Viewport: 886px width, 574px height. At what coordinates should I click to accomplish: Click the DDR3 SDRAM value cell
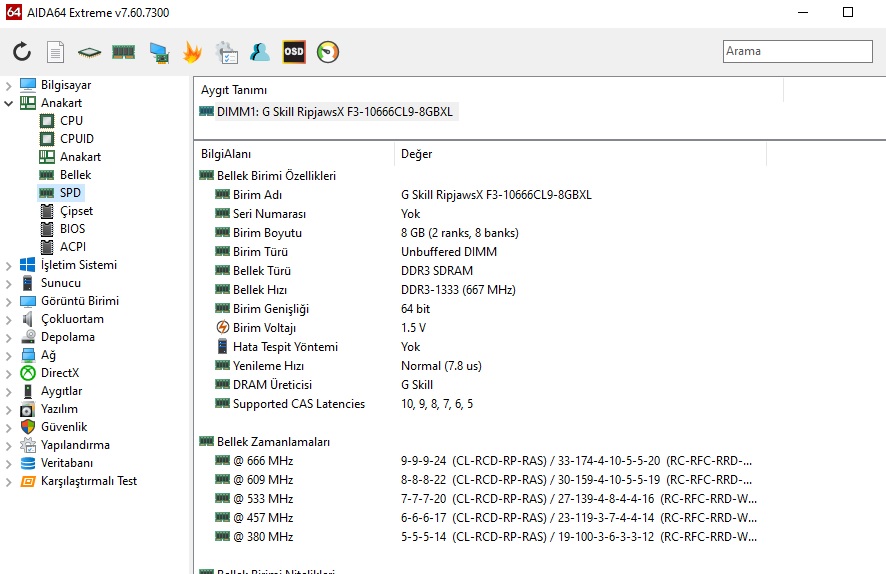(x=437, y=271)
